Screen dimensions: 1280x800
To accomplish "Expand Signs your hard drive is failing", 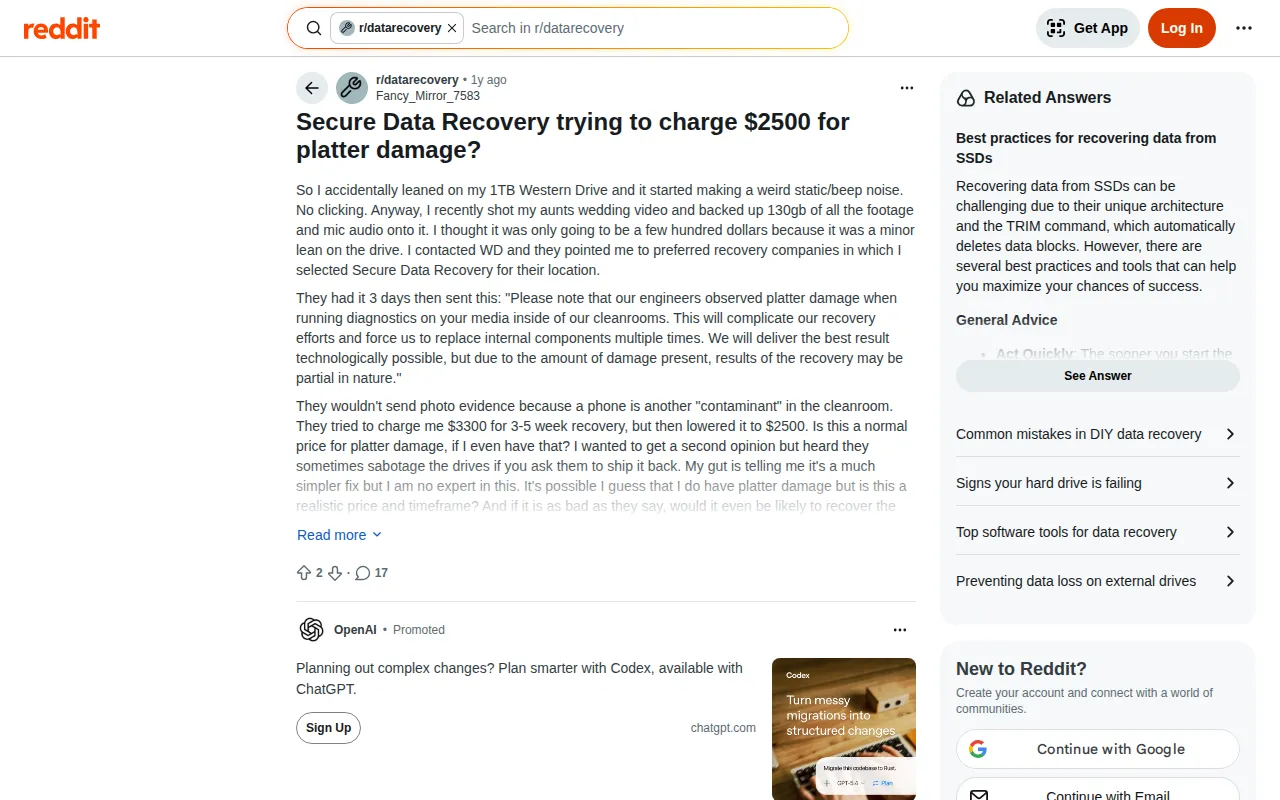I will coord(1097,483).
